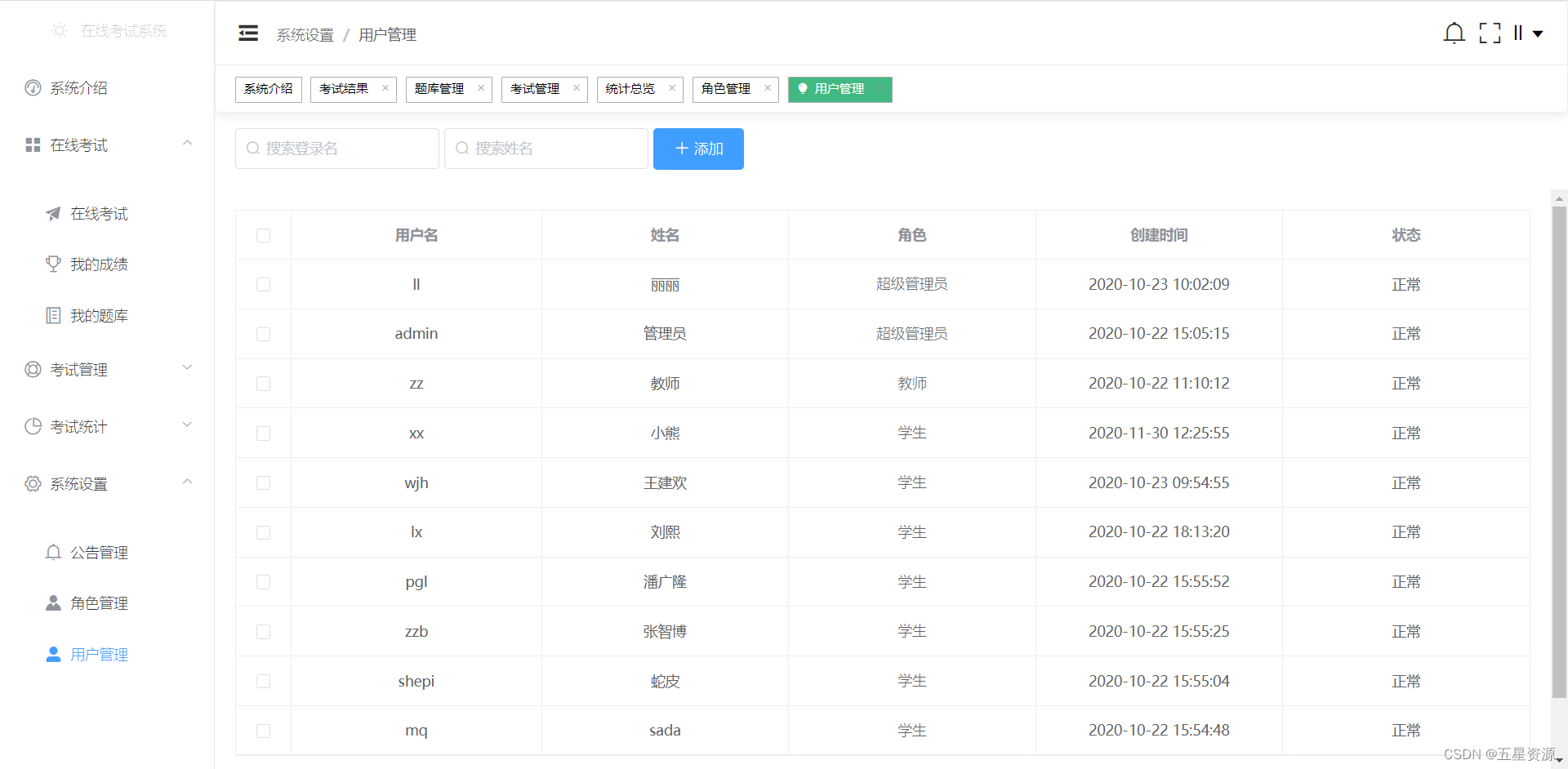This screenshot has height=769, width=1568.
Task: Check the row checkbox for user mq
Action: [x=263, y=731]
